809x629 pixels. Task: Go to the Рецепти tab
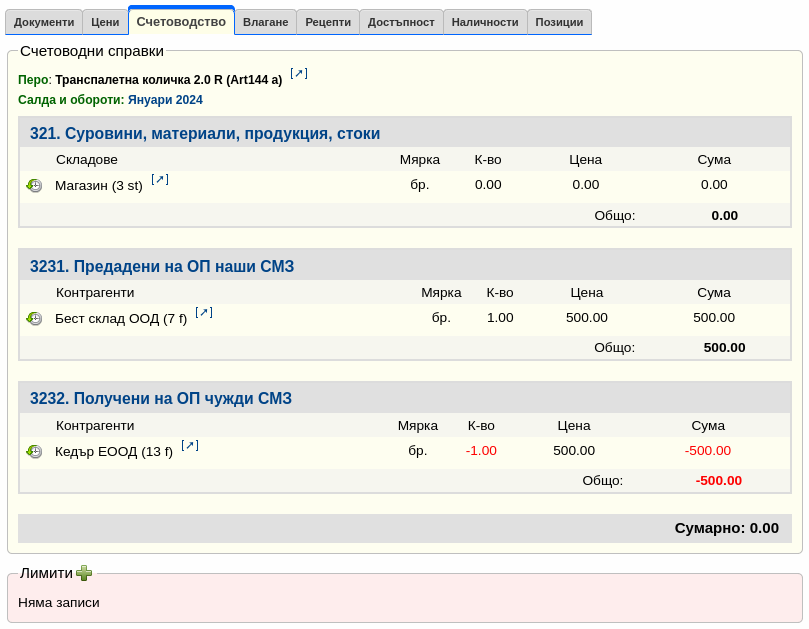click(328, 22)
